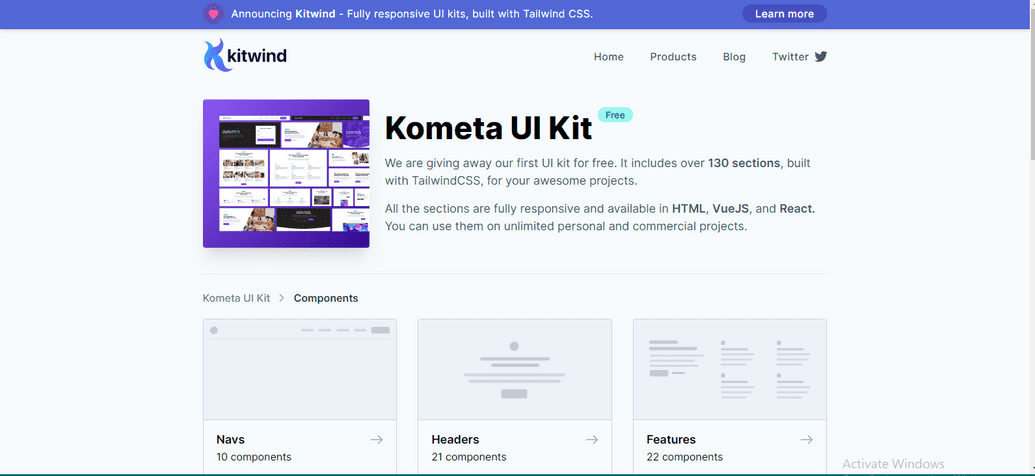1035x476 pixels.
Task: Go to the Blog page
Action: click(x=734, y=57)
